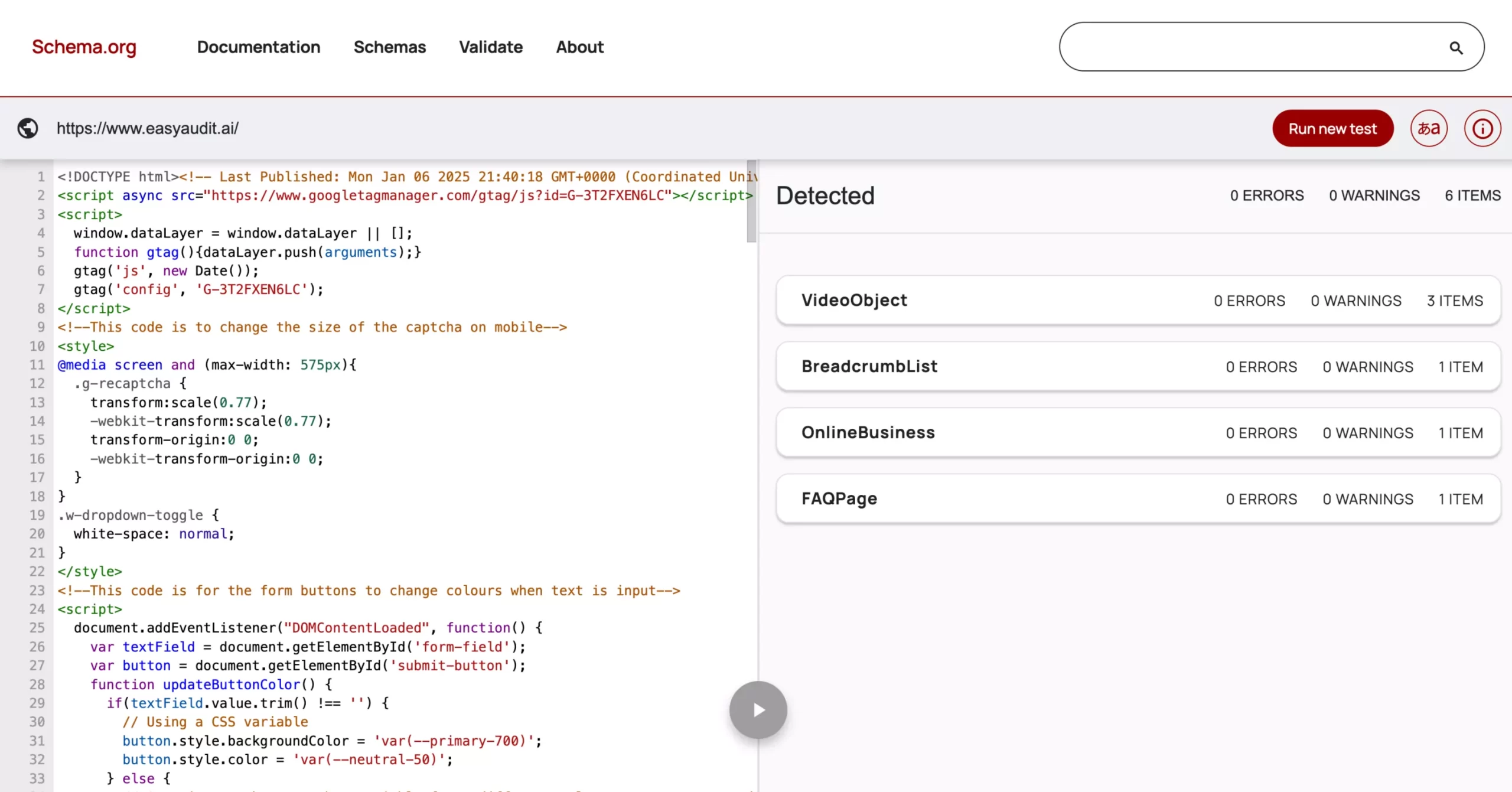Select the About menu tab
Screen dimensions: 1512x792
coord(579,46)
